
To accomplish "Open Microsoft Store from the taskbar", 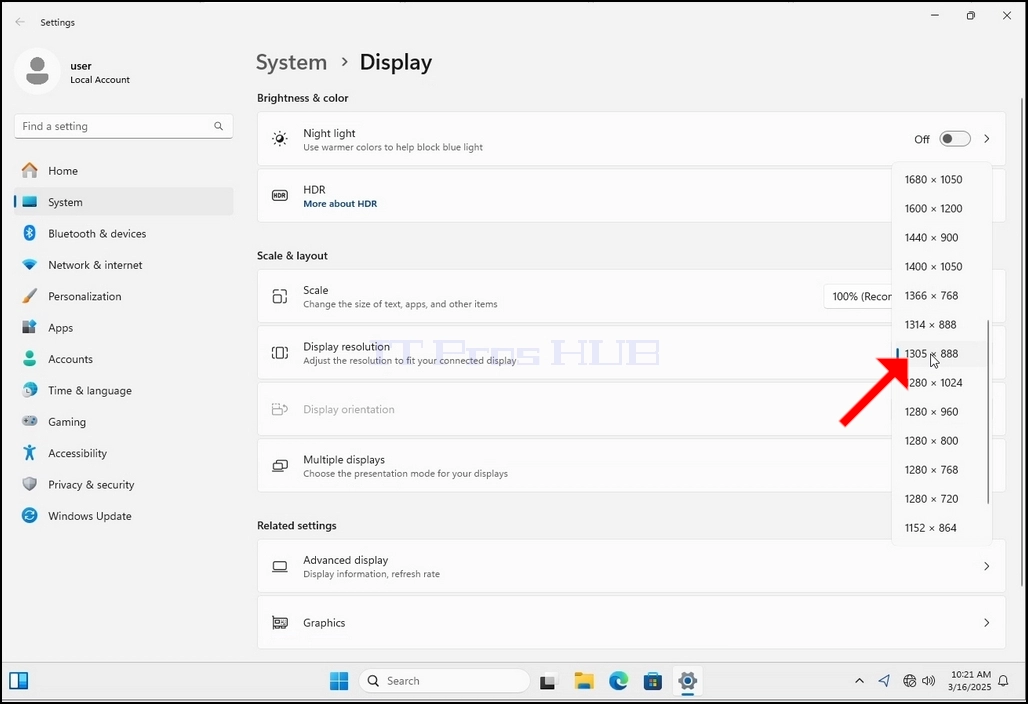I will click(x=653, y=681).
